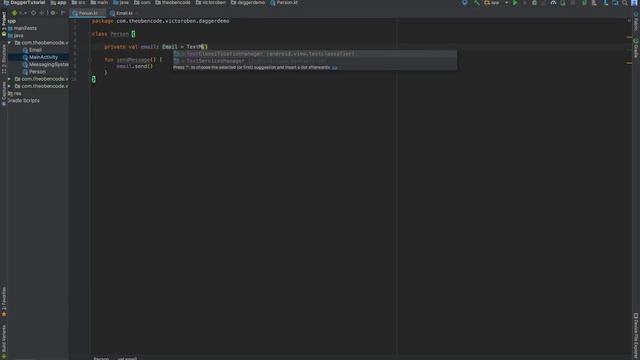This screenshot has width=640, height=360.
Task: Click 'val email' in the bottom editor breadcrumb
Action: point(127,358)
